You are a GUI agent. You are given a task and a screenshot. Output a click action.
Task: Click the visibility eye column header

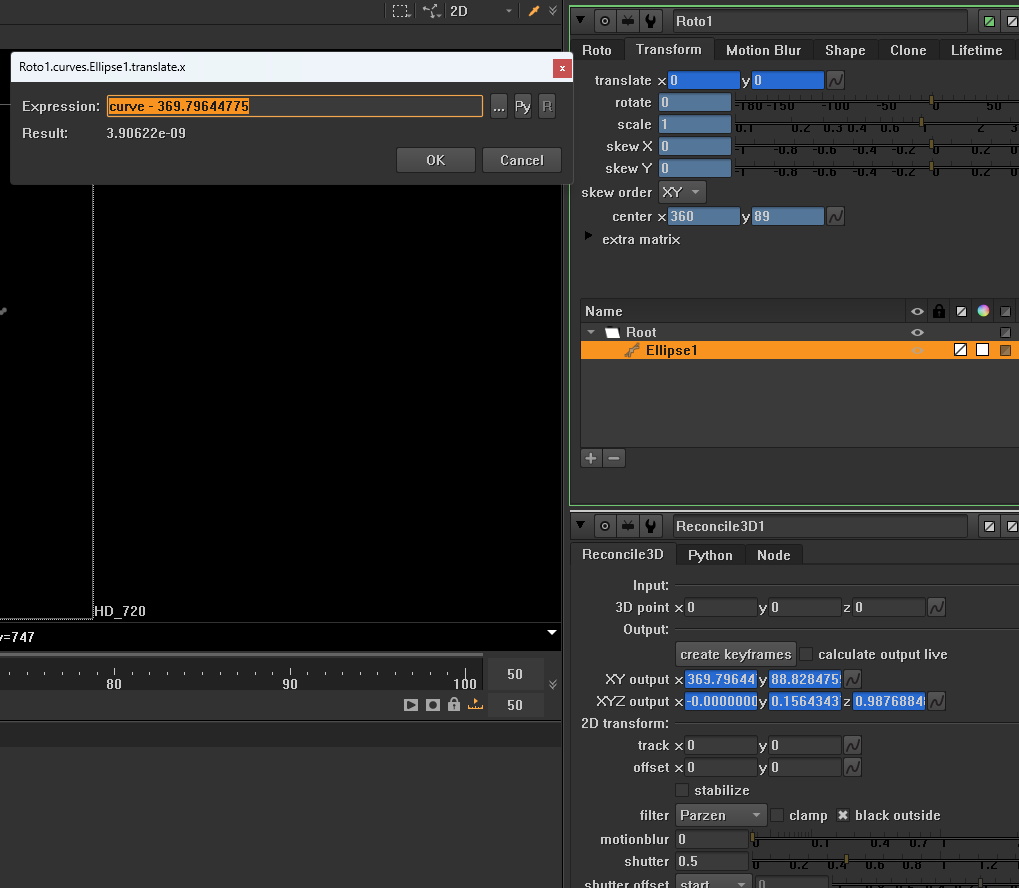pos(917,311)
